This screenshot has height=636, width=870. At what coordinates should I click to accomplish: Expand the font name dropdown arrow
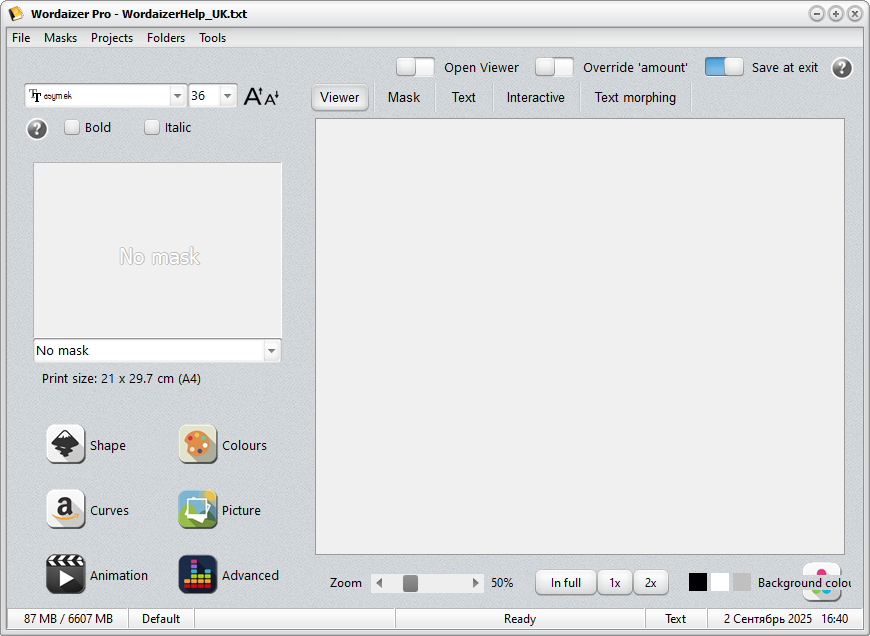coord(177,96)
